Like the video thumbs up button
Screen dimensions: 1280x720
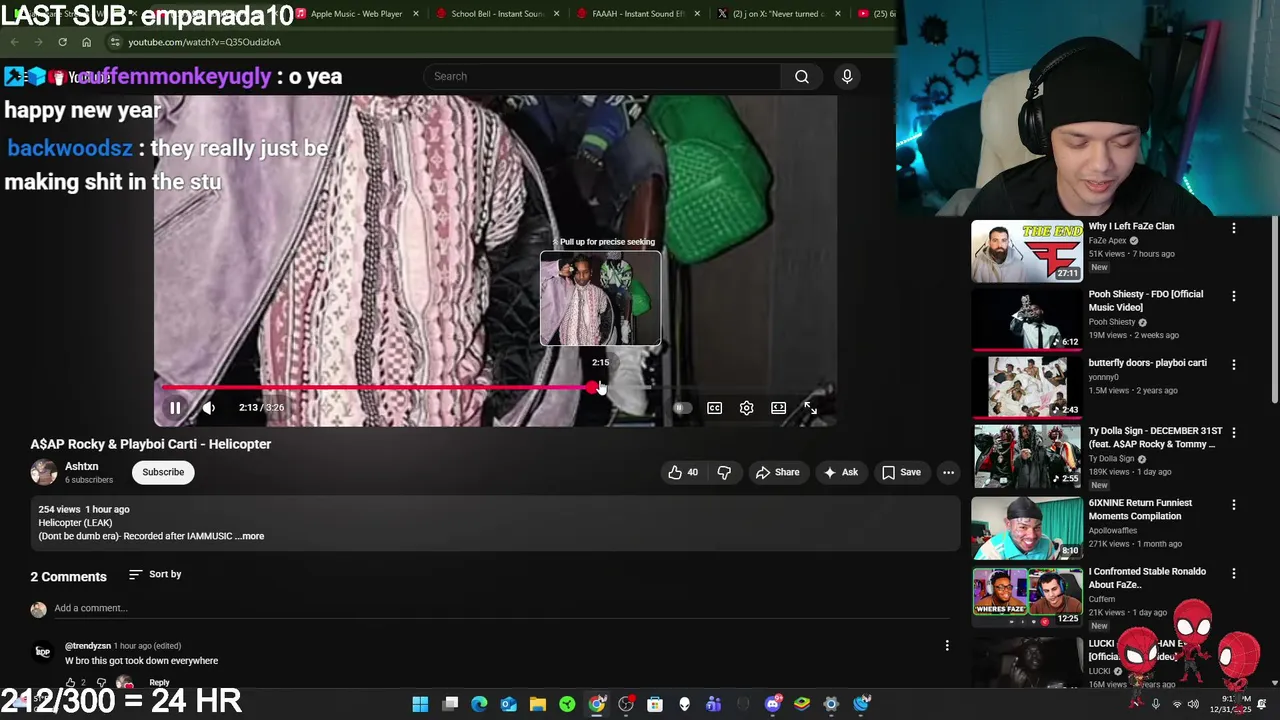[x=683, y=472]
